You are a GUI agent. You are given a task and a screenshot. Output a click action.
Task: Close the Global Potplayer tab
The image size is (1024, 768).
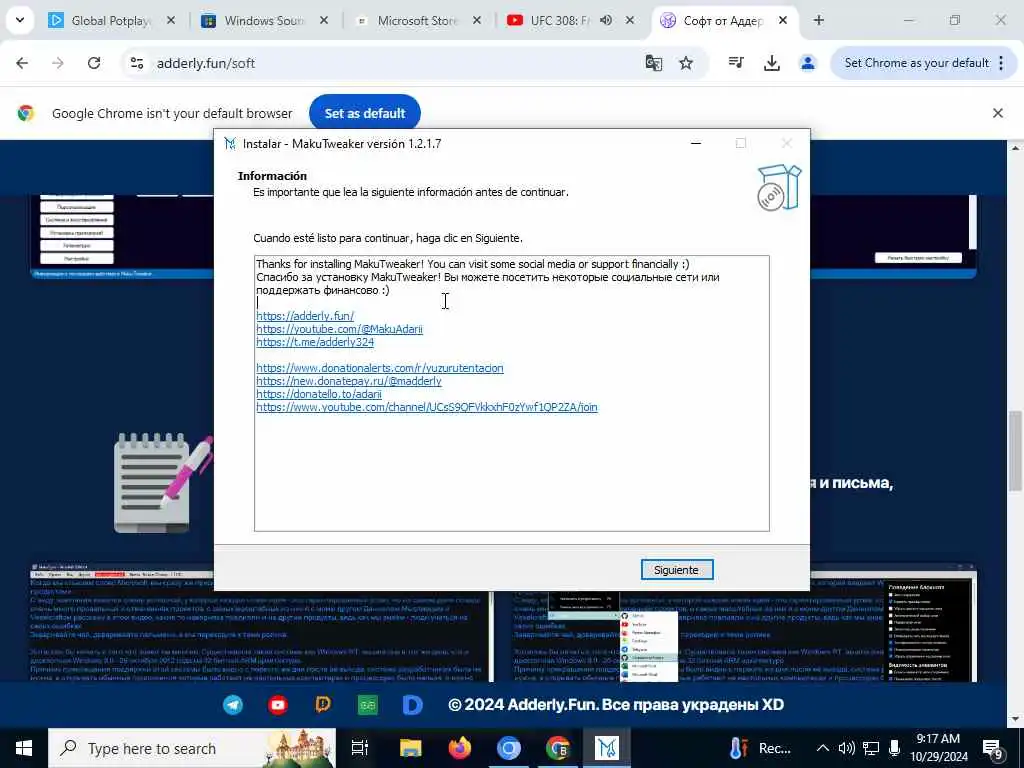click(171, 20)
